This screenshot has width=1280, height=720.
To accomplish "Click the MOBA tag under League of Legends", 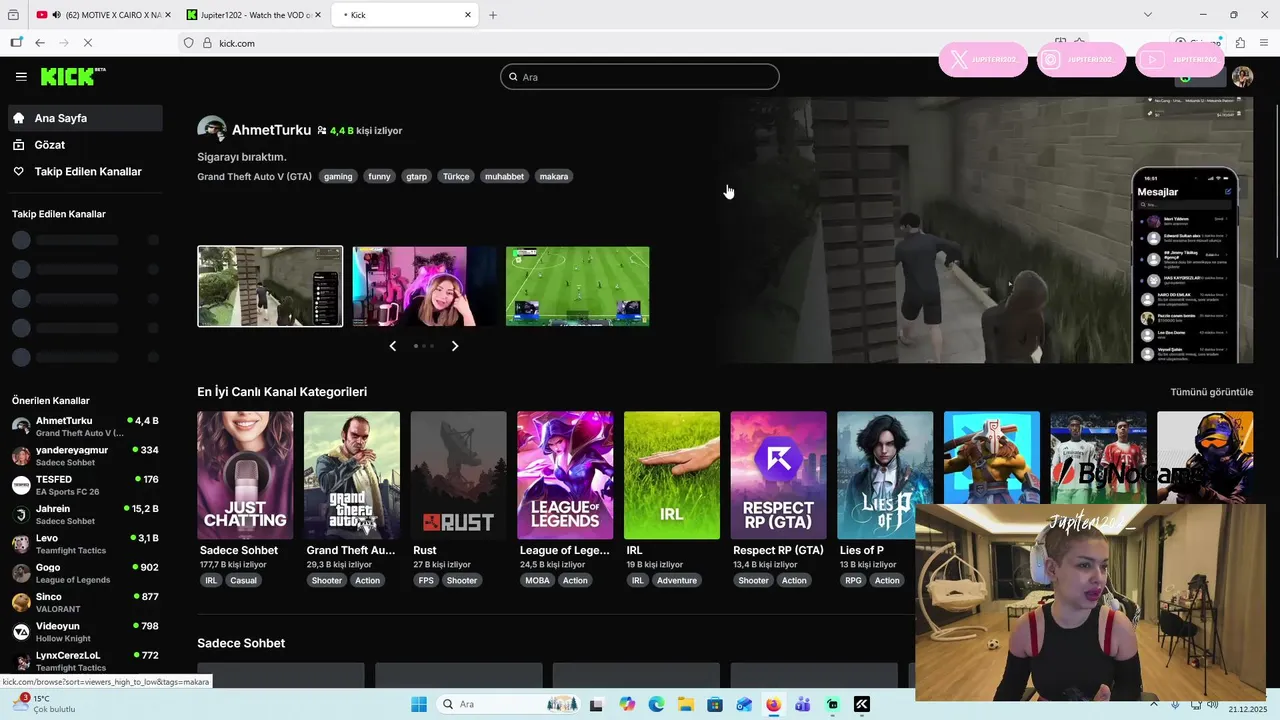I will (x=537, y=580).
